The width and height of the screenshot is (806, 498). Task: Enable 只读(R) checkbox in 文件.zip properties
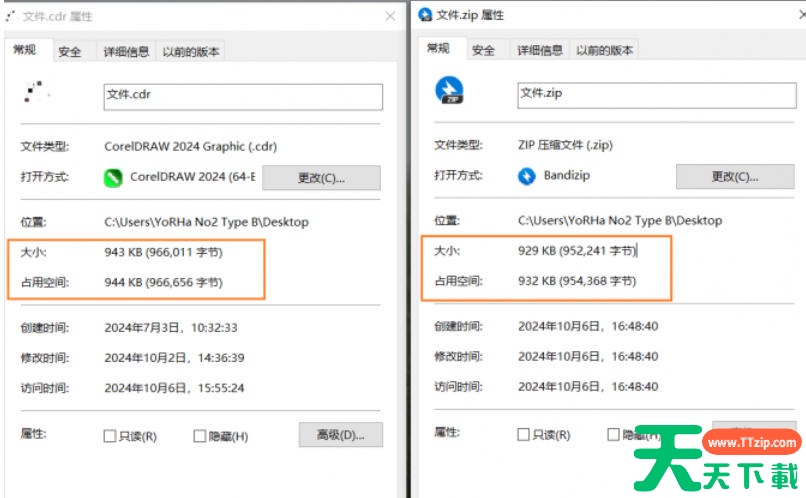523,434
